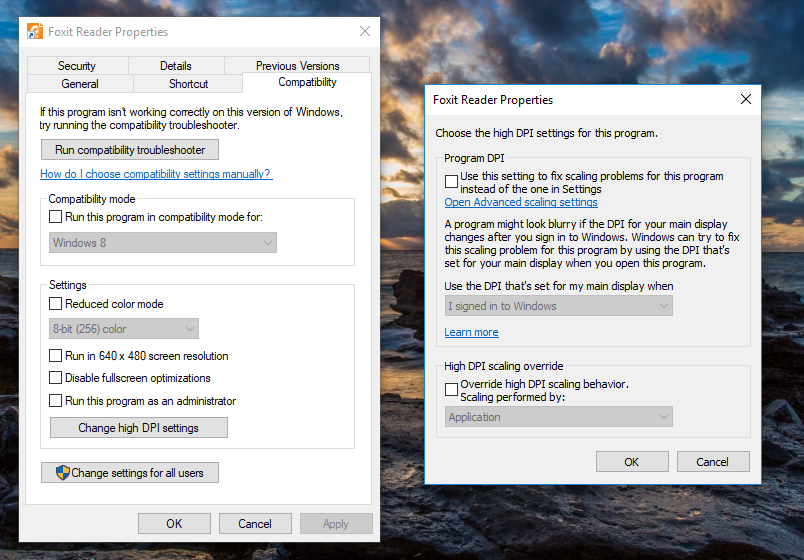This screenshot has width=804, height=560.
Task: Open Advanced scaling settings link
Action: 521,202
